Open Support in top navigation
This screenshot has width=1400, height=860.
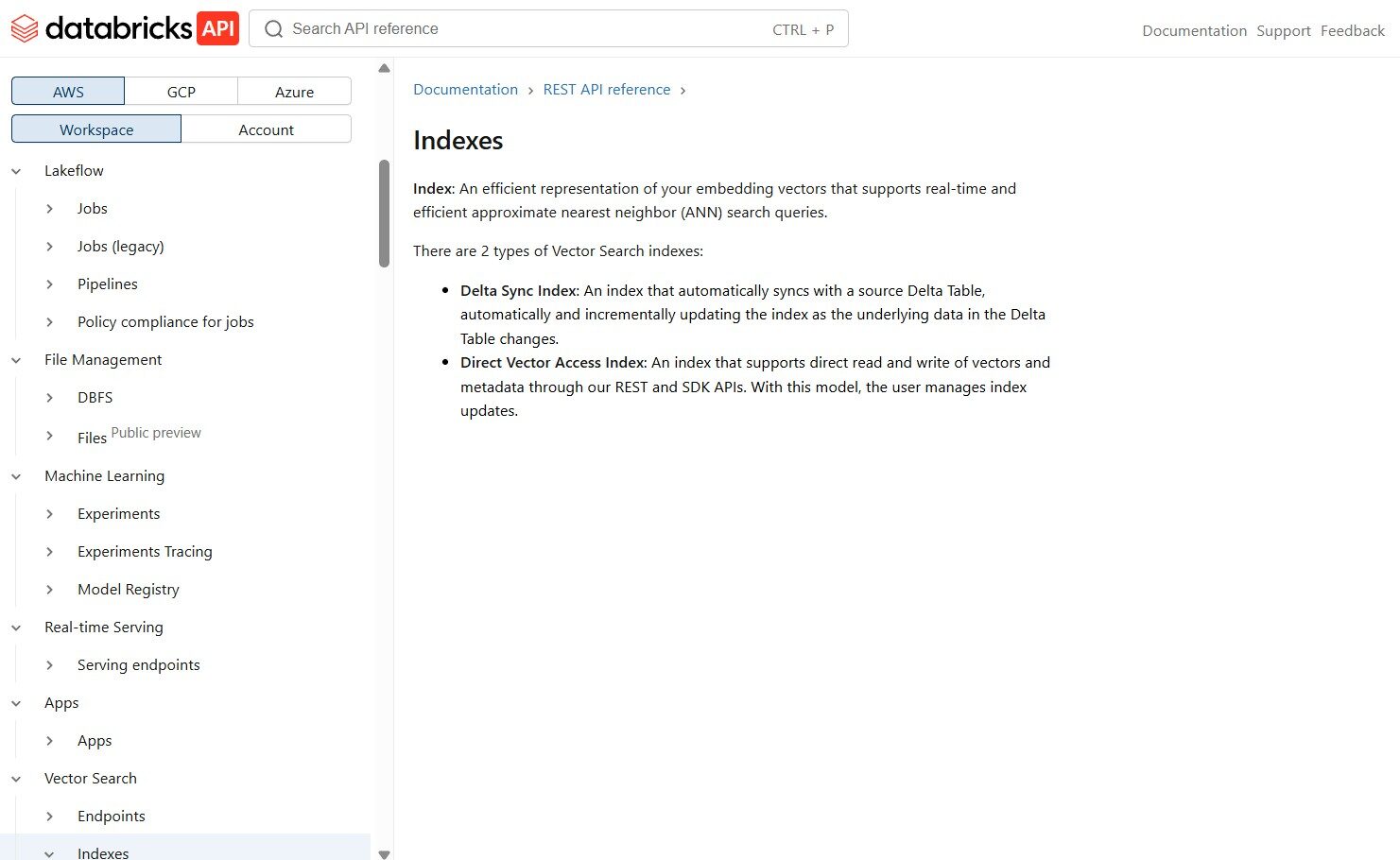(1283, 30)
